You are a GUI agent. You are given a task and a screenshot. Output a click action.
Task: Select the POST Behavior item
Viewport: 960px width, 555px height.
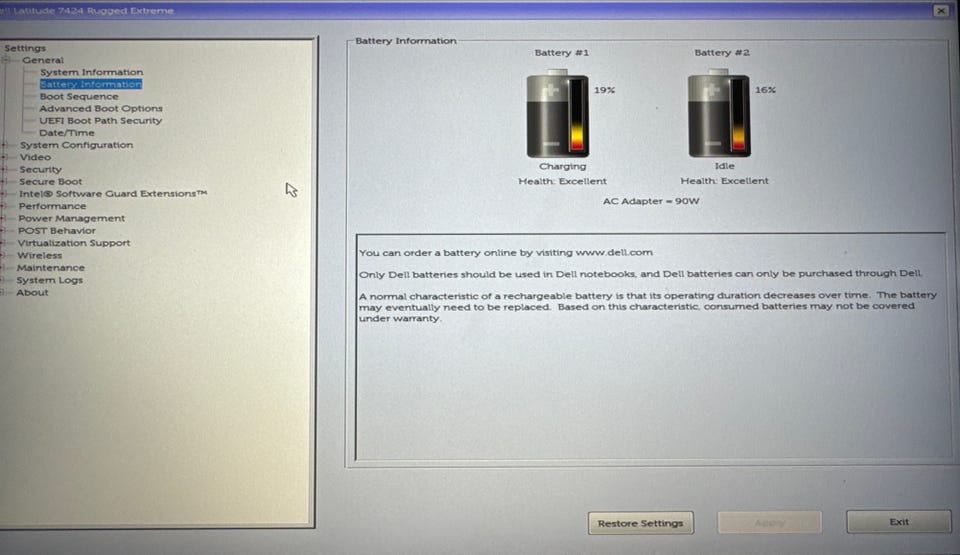(56, 231)
